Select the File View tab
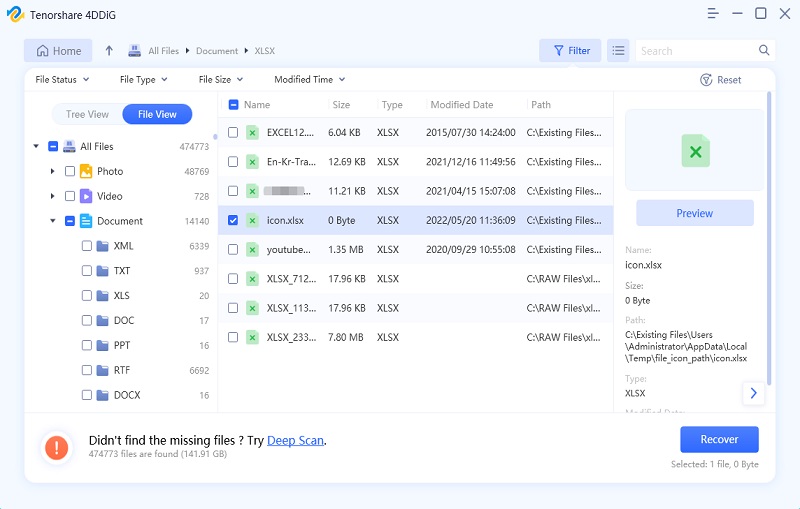Viewport: 800px width, 509px height. tap(157, 115)
